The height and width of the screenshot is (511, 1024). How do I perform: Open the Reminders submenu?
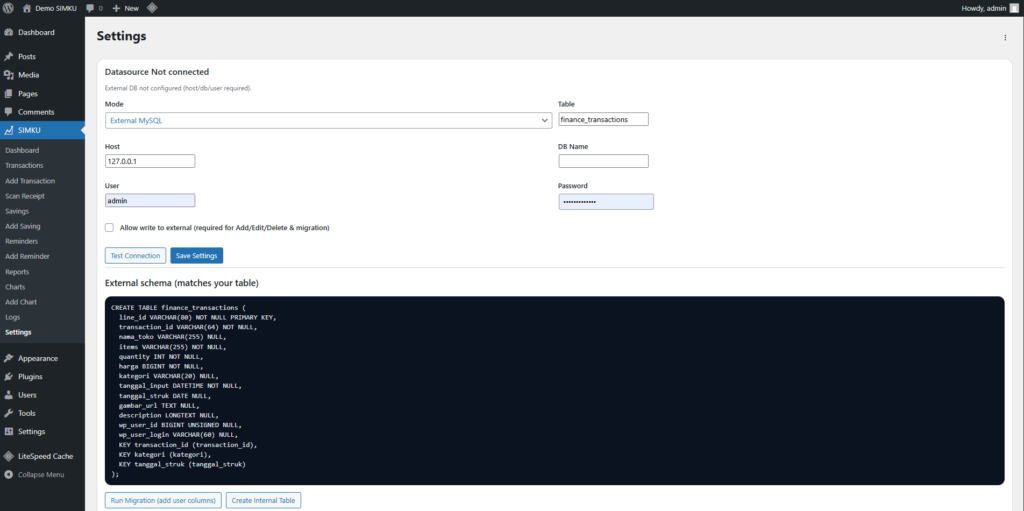click(22, 241)
